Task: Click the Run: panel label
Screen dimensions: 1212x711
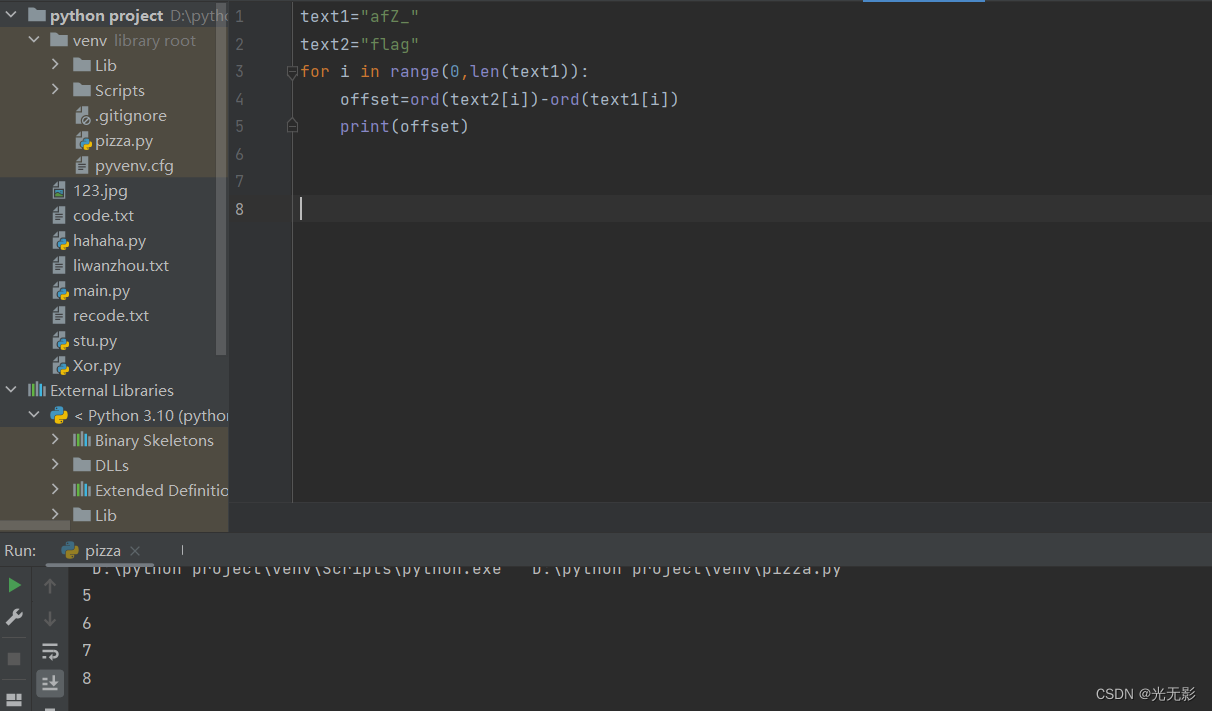Action: coord(20,550)
